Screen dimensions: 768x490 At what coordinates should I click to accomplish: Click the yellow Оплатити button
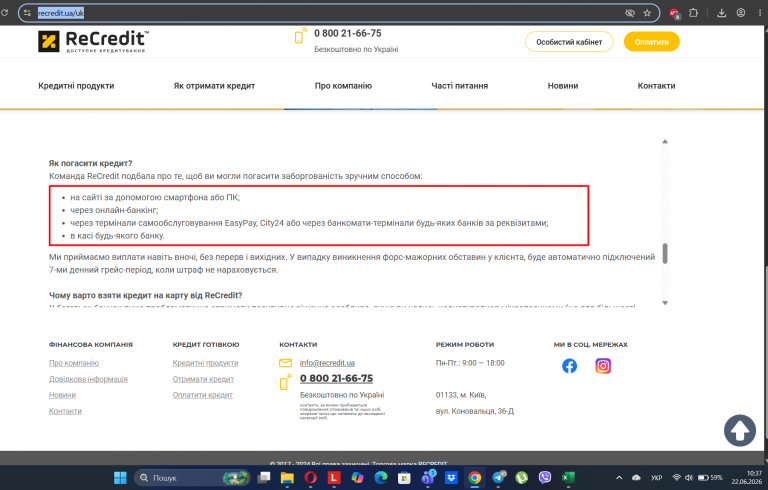tap(651, 42)
